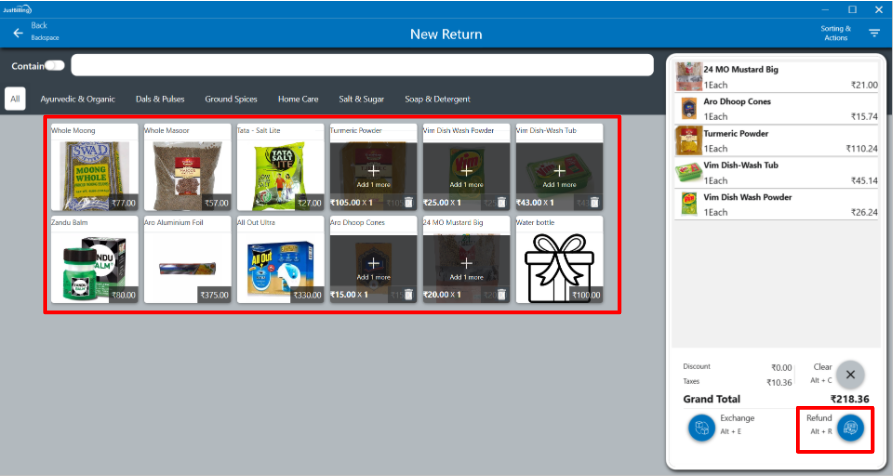Toggle the Contain search switch

point(54,66)
